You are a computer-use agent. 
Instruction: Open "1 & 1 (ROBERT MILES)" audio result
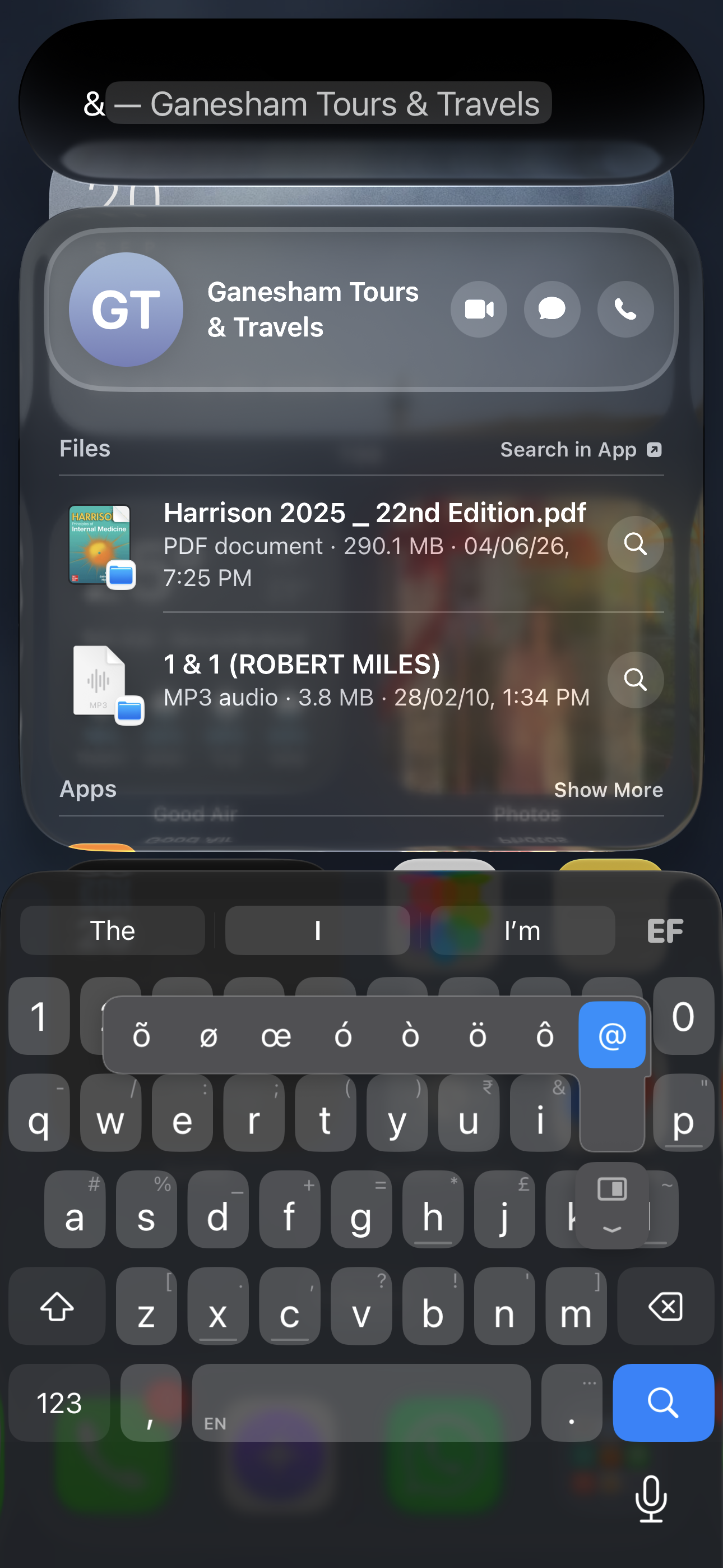361,680
